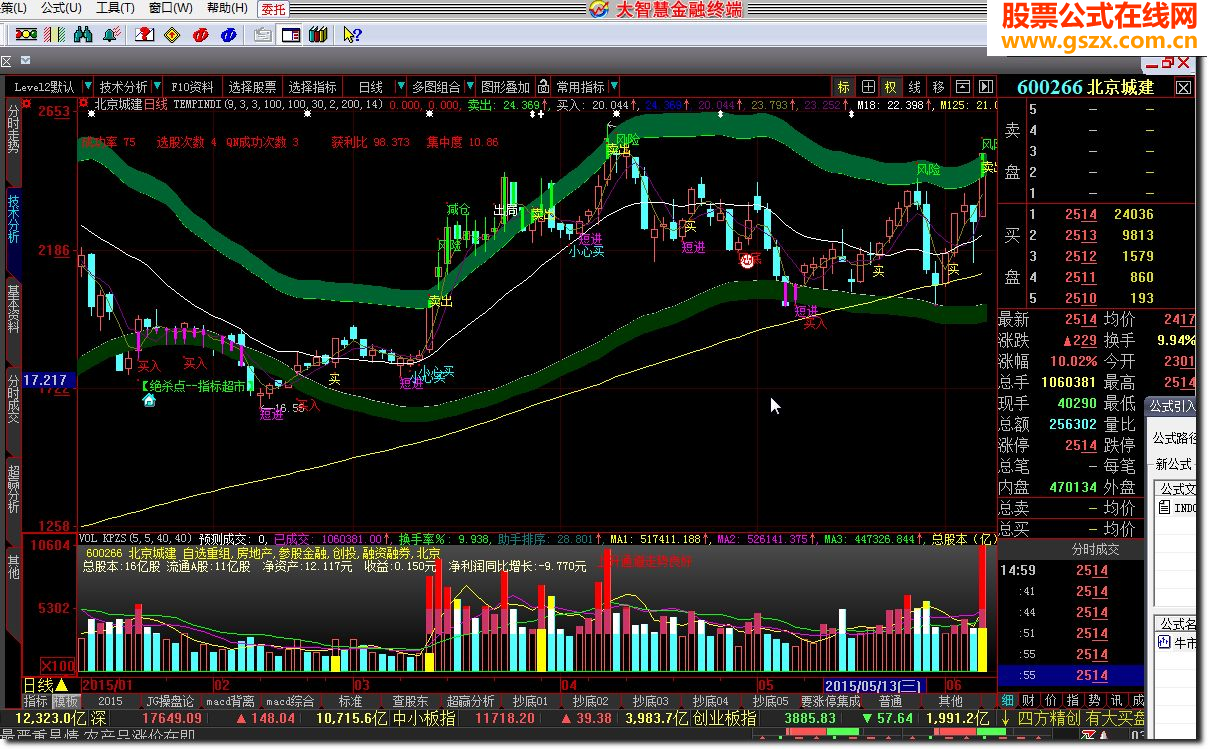The image size is (1209, 749).
Task: Click the F10资料 button
Action: 192,87
